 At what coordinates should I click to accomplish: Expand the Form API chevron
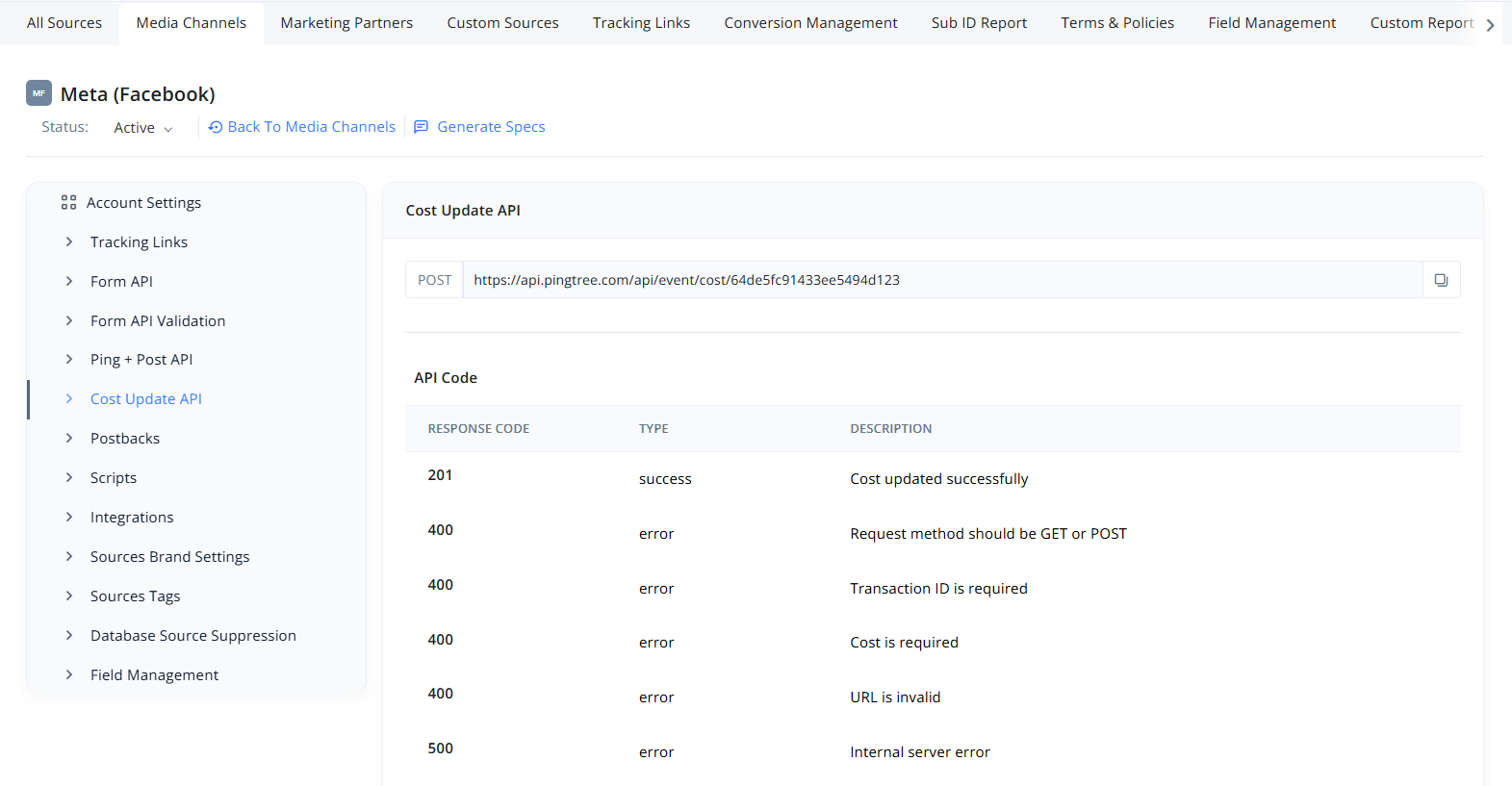click(x=68, y=281)
